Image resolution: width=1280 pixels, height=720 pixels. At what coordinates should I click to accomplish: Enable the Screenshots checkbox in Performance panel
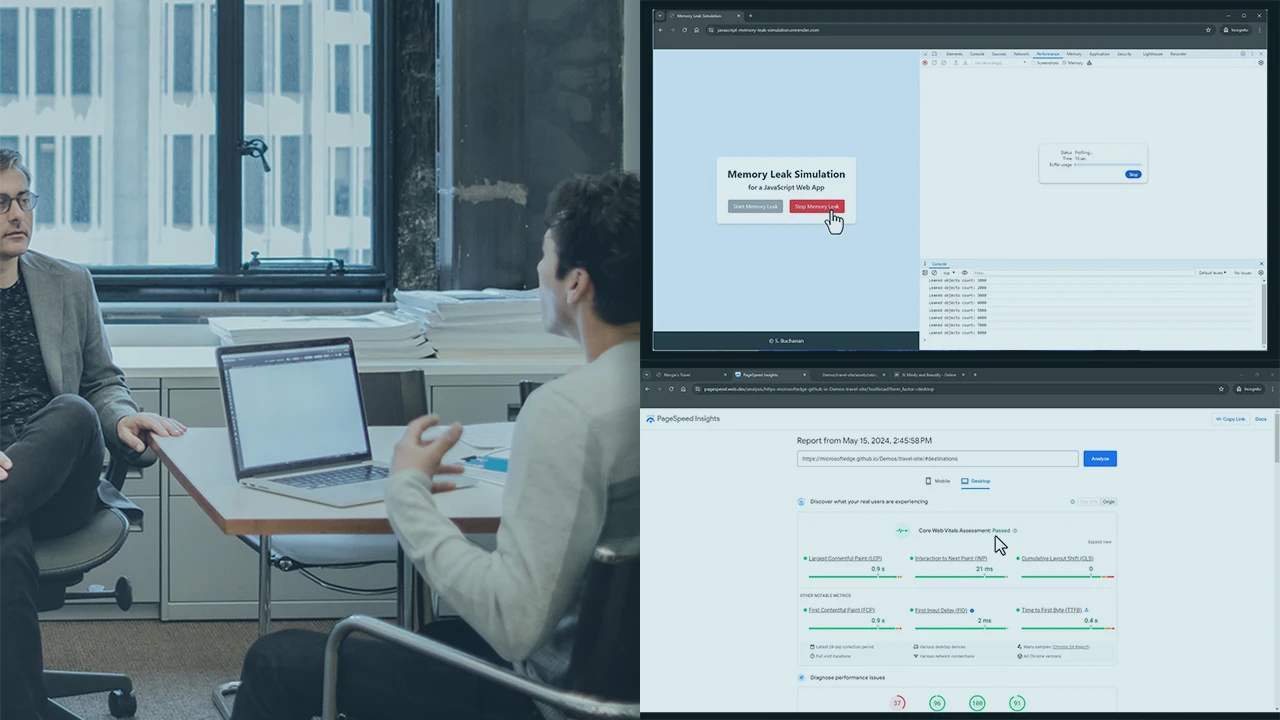tap(1034, 63)
